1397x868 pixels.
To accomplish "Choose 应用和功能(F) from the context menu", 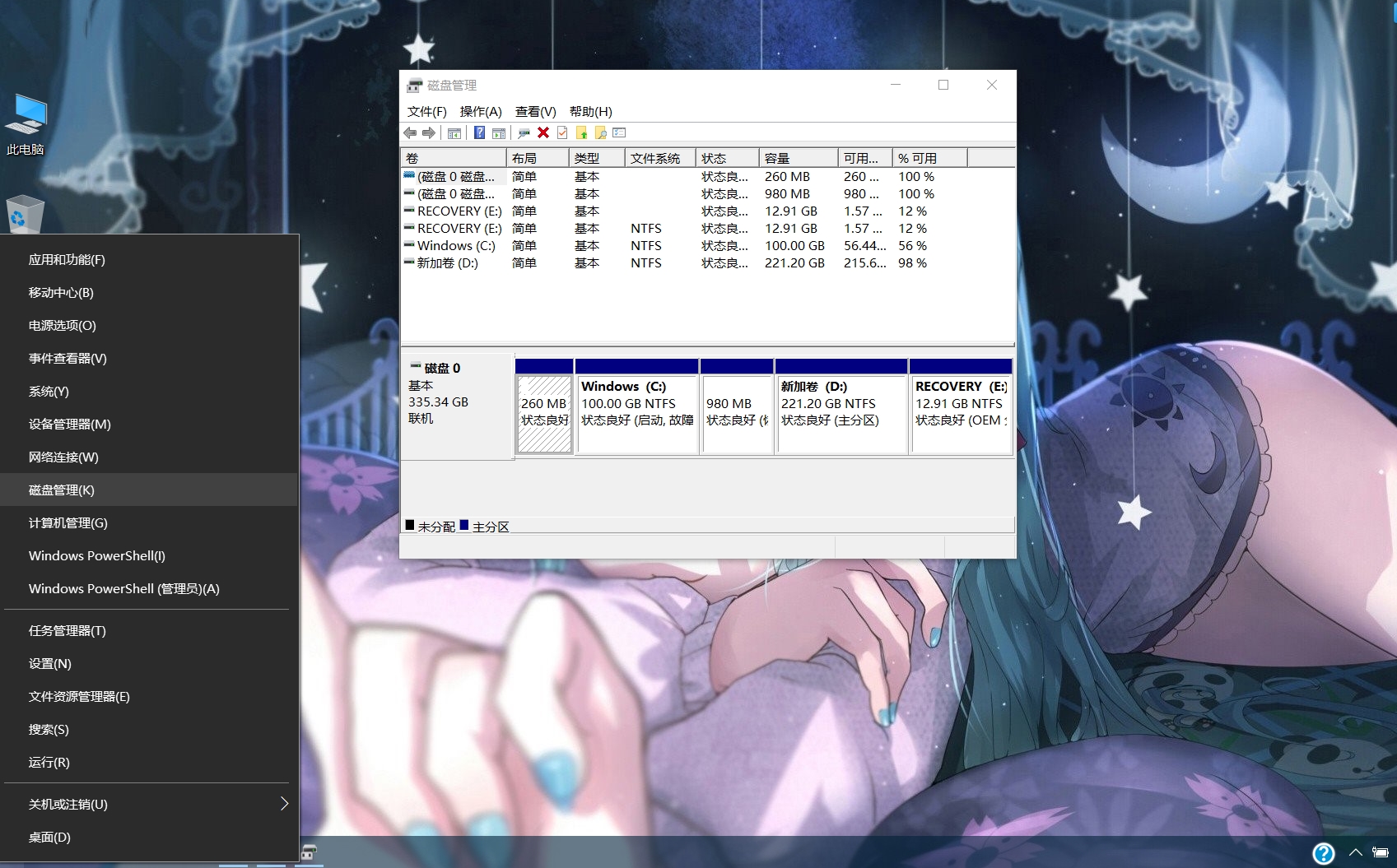I will coord(149,260).
